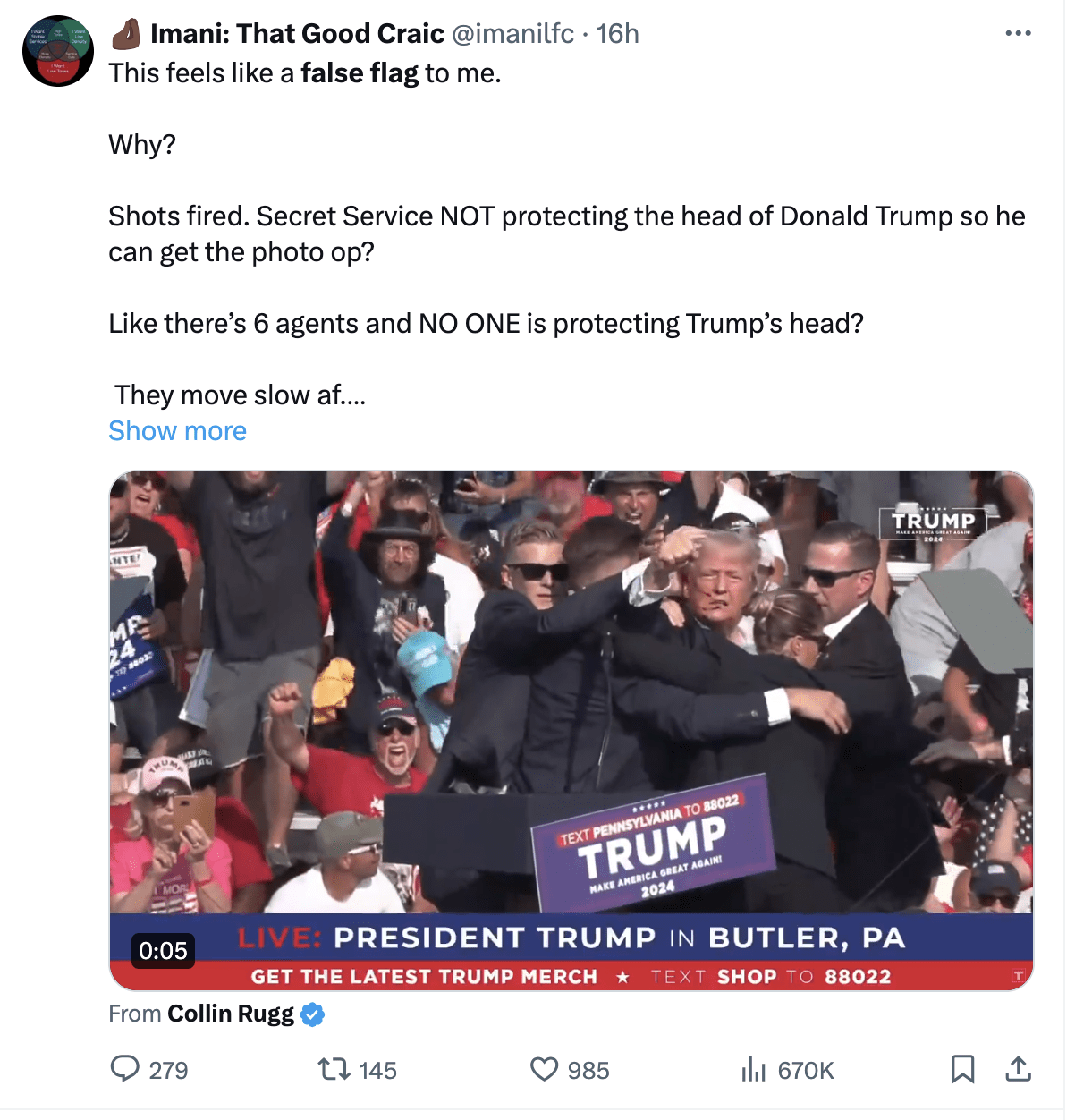
Task: Expand the post with Show more
Action: (177, 431)
